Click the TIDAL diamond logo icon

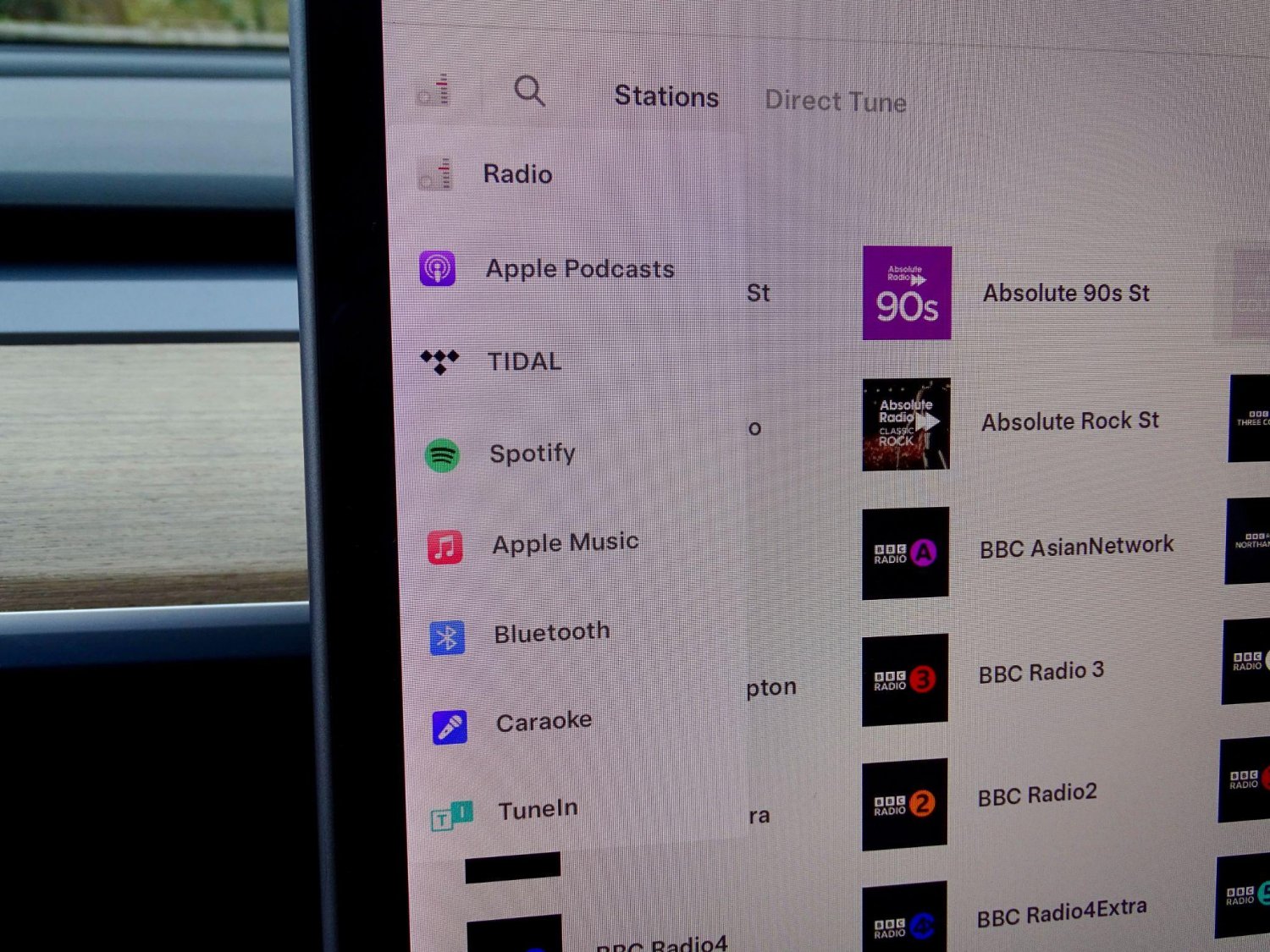tap(439, 361)
